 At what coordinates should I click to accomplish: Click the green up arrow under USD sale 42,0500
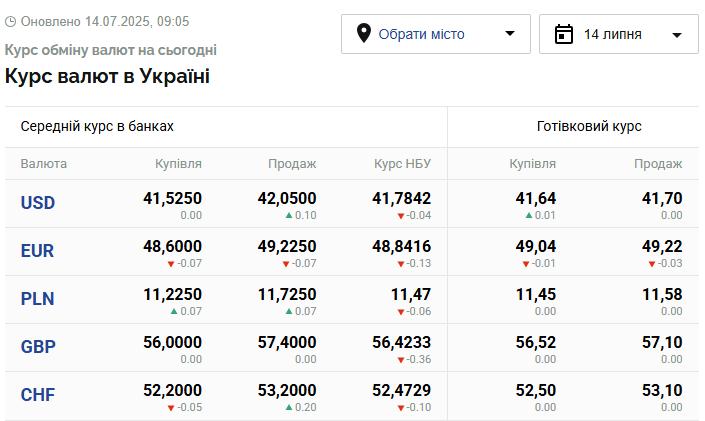pos(289,215)
